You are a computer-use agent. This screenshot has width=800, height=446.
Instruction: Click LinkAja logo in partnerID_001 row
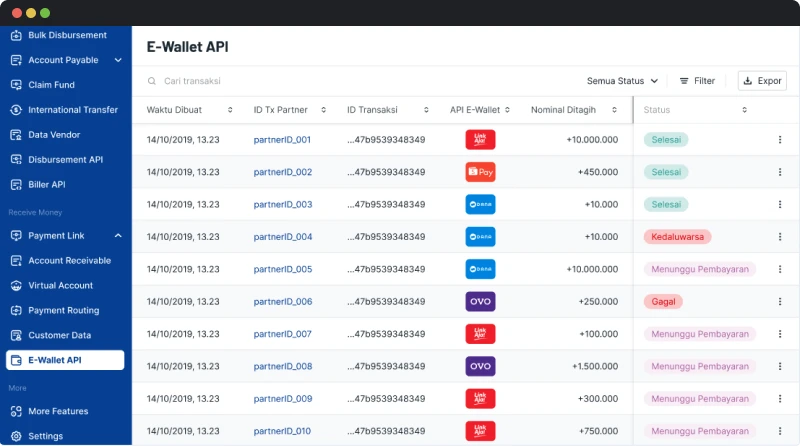pos(480,140)
